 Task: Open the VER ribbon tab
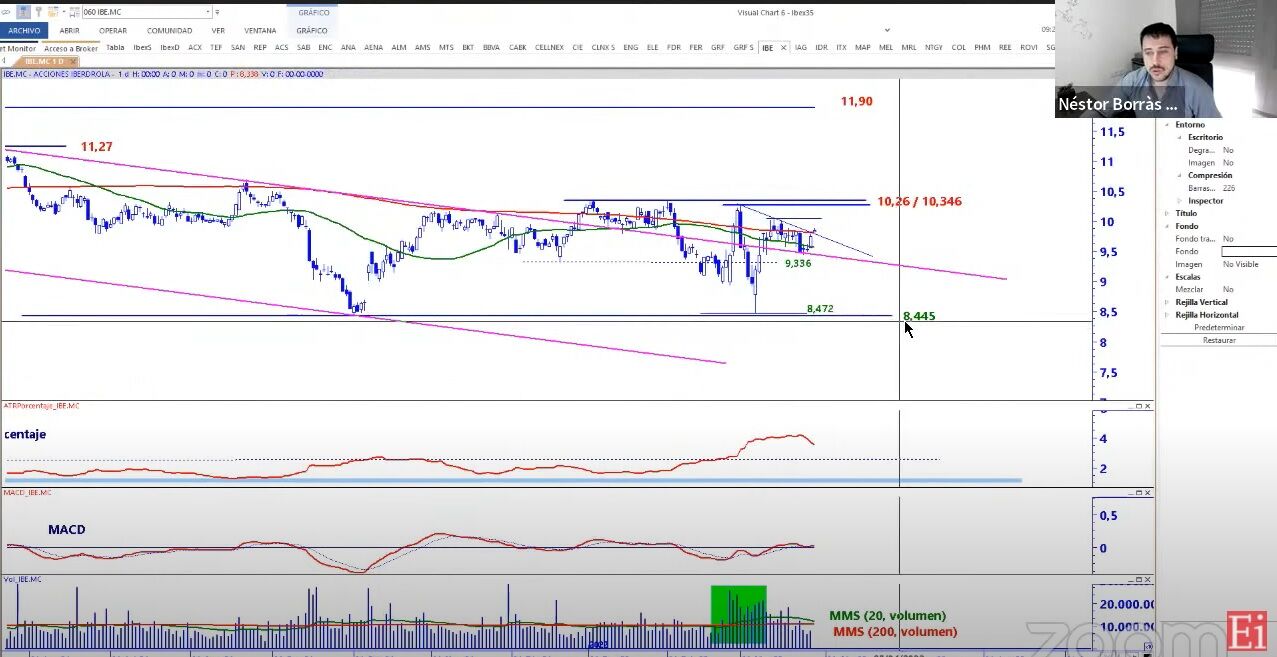coord(218,30)
